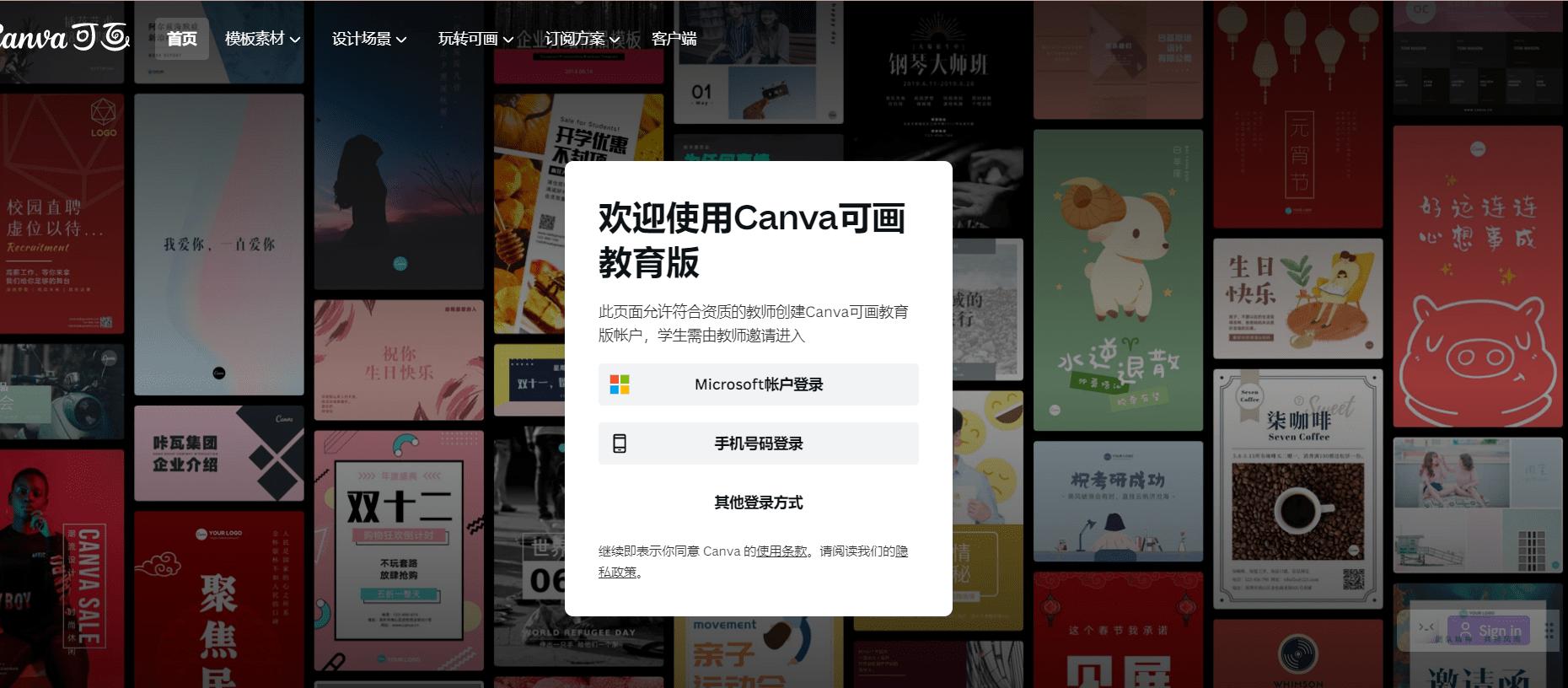
Task: Open the 模板素材 menu
Action: [x=262, y=39]
